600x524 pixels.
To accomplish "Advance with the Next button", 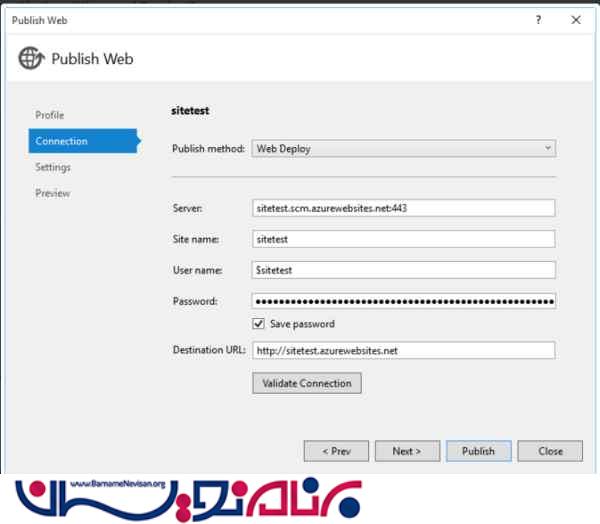I will point(407,451).
